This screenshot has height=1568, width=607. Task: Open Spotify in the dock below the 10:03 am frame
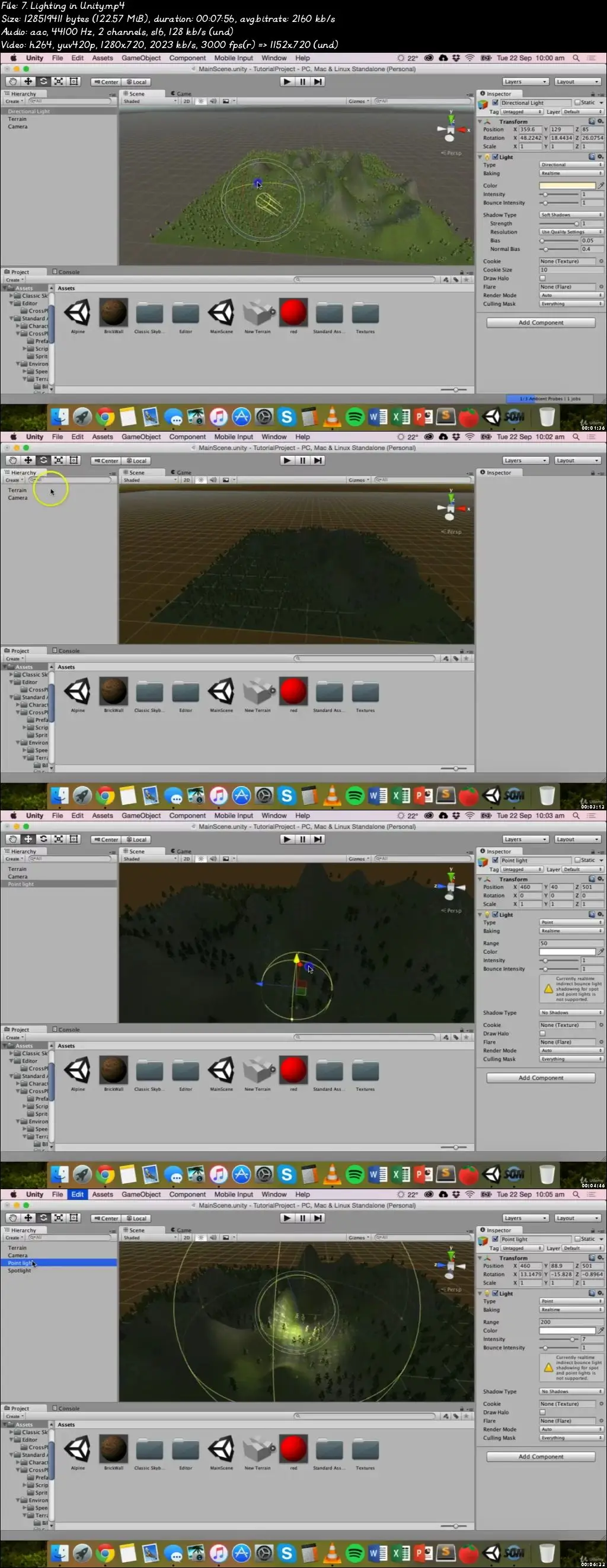point(355,1174)
